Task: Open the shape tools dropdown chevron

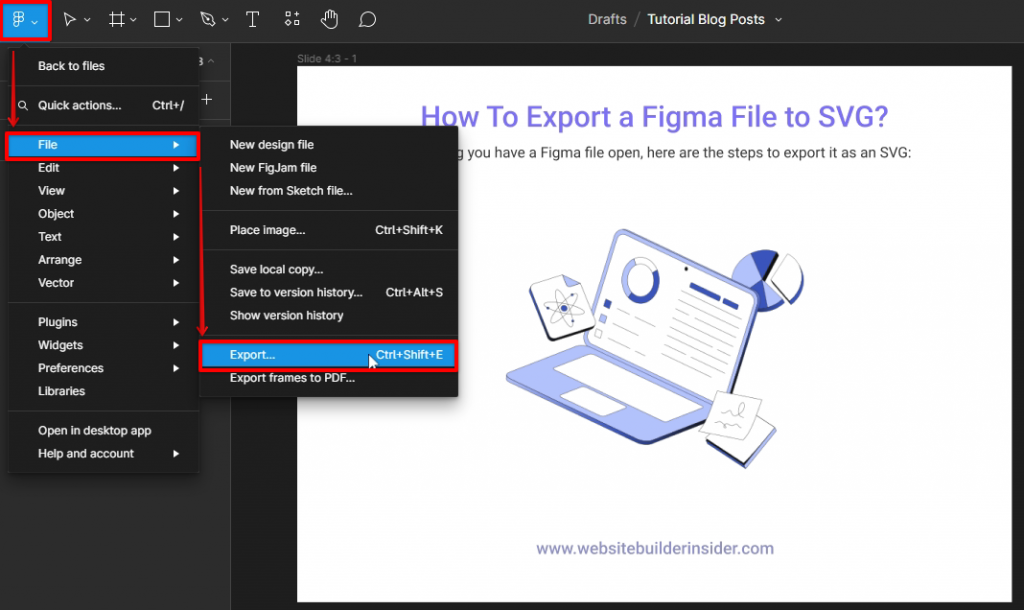Action: tap(180, 20)
